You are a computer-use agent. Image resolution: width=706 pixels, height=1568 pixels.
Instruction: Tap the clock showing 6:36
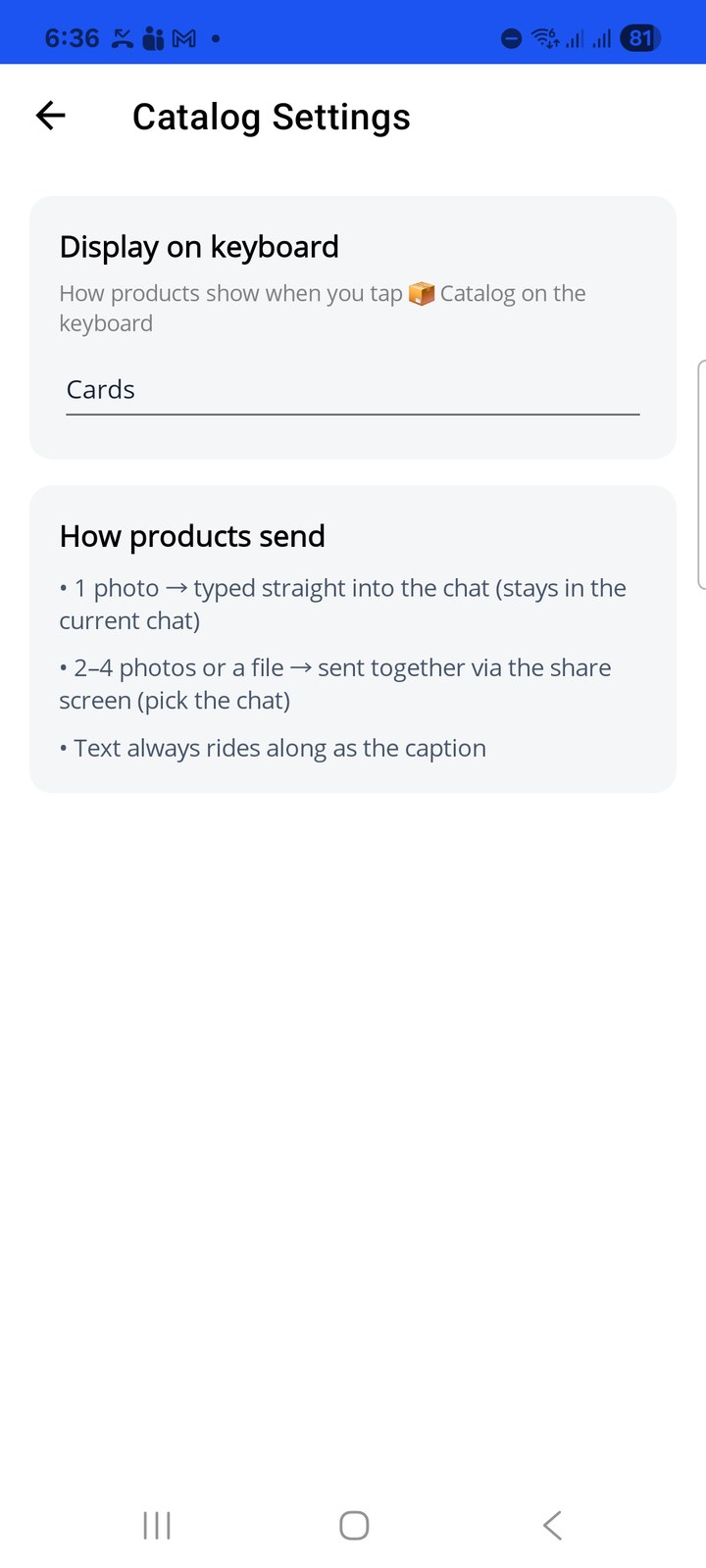coord(73,38)
